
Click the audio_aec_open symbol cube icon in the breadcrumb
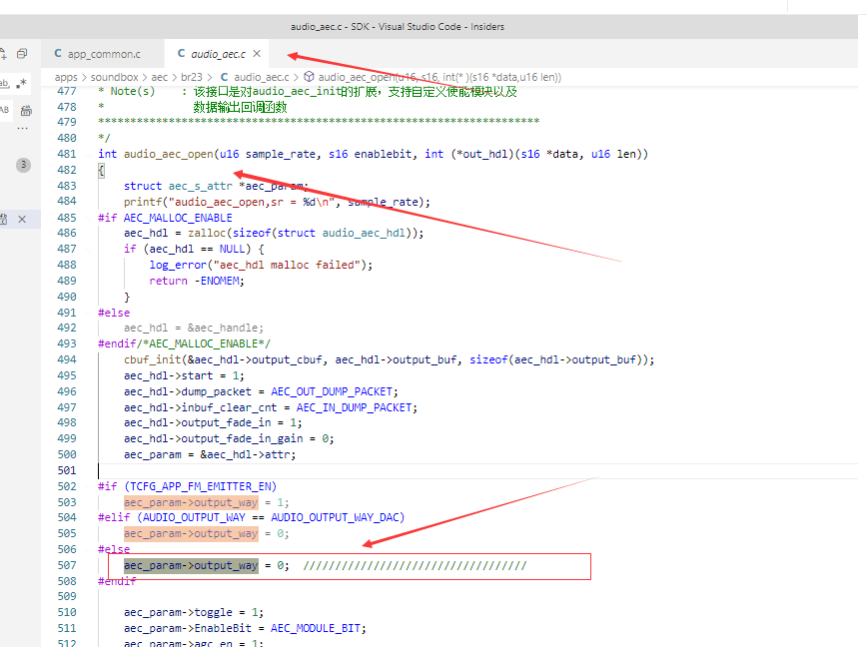click(309, 76)
